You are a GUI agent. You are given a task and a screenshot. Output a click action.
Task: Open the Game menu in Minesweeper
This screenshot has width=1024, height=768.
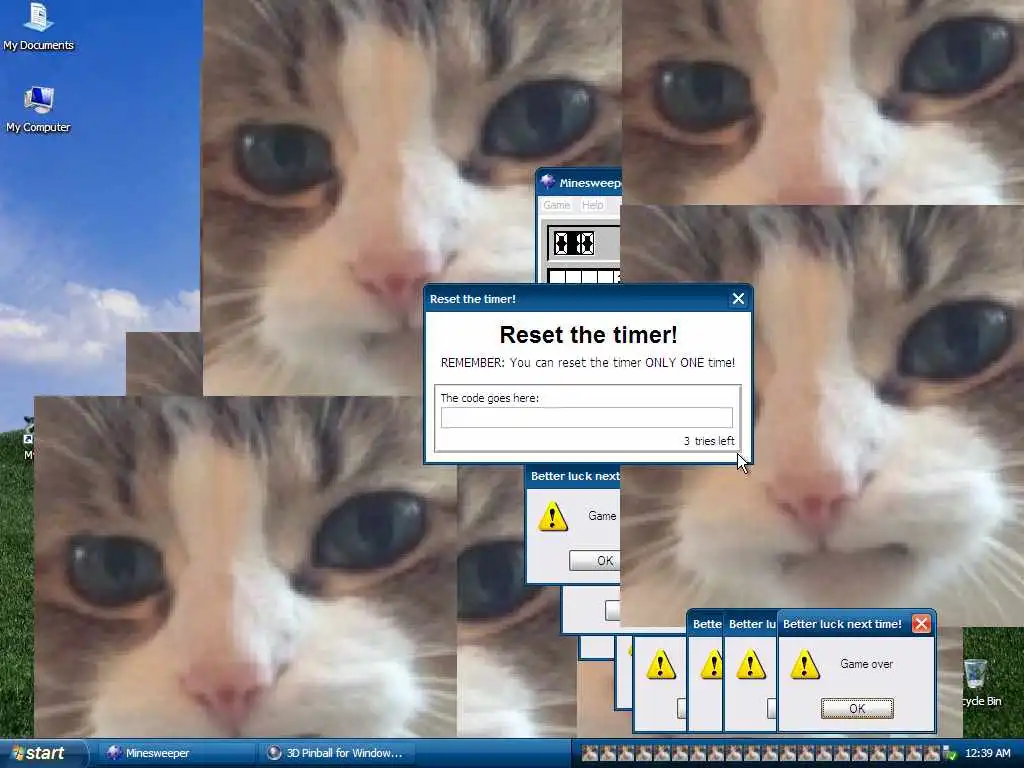[556, 205]
